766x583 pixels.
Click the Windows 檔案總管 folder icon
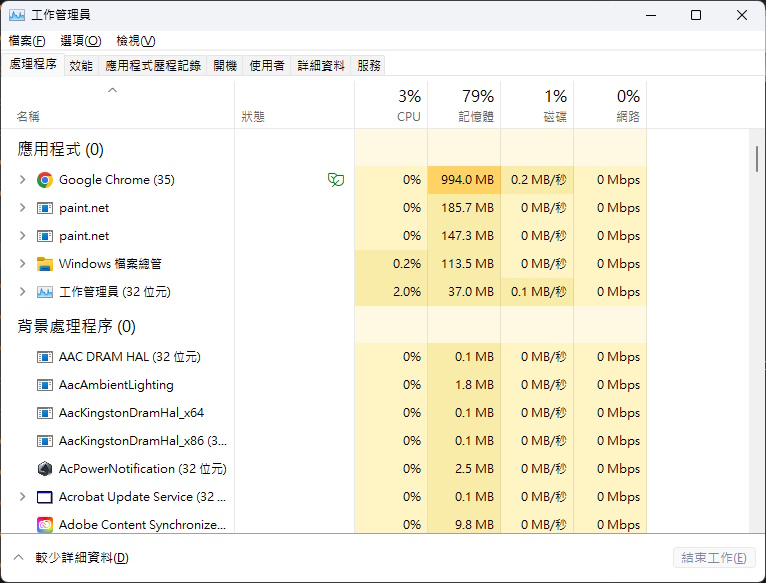45,264
